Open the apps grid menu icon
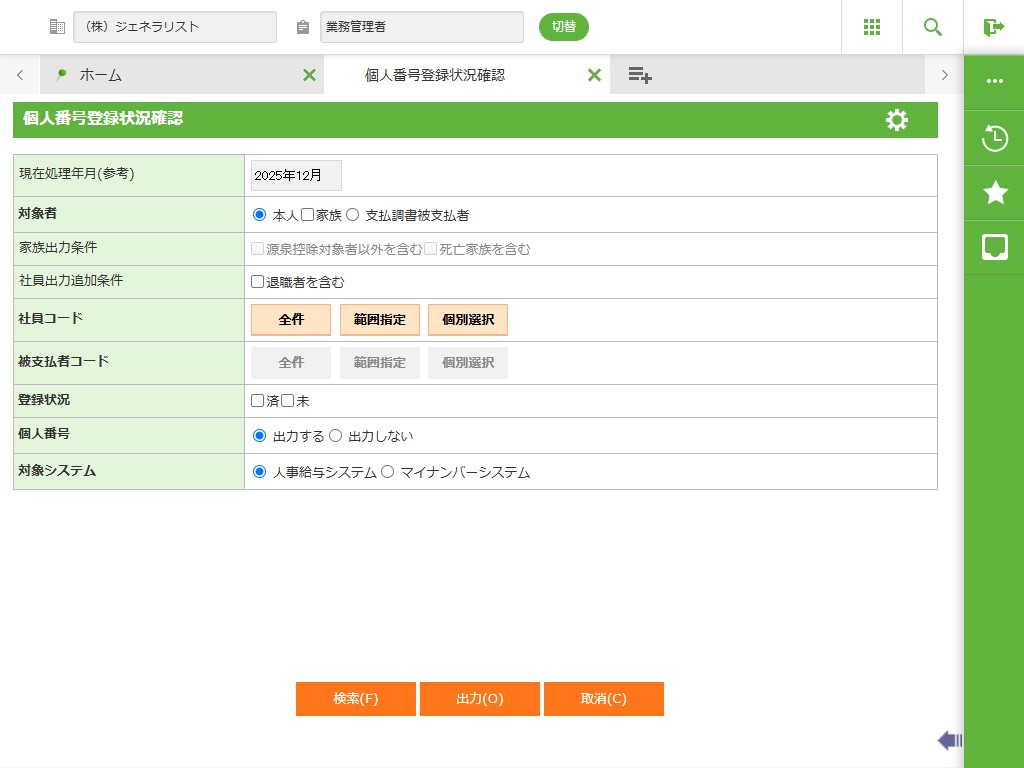 click(871, 27)
